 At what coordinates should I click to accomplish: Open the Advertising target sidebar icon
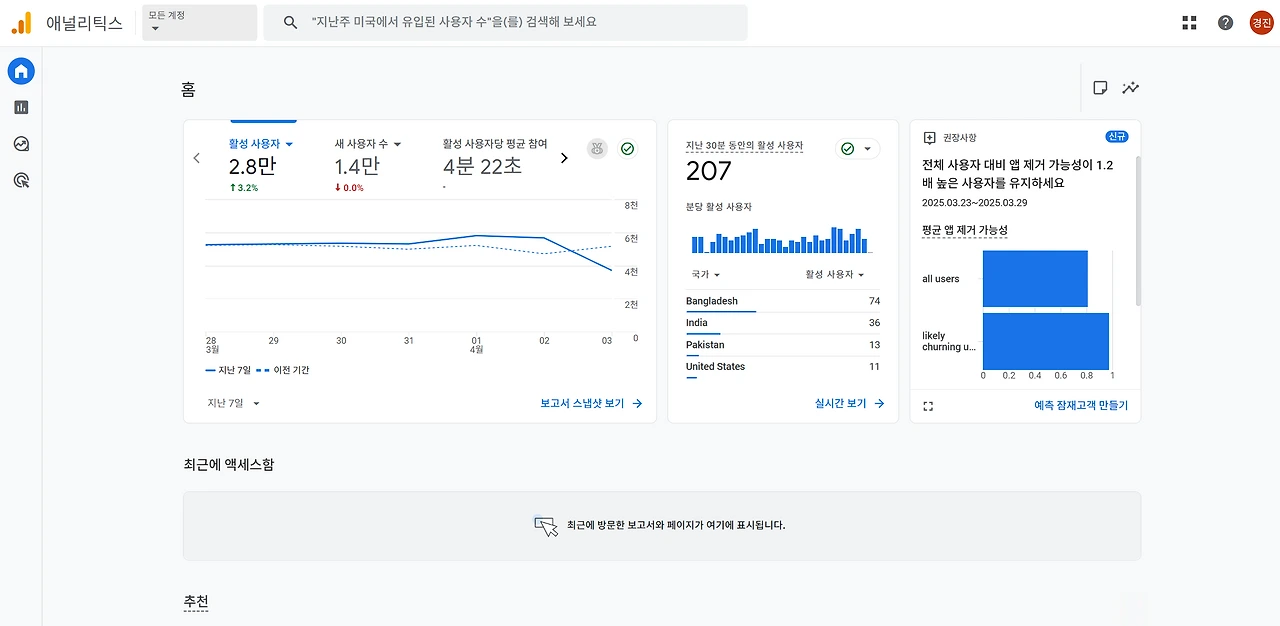[21, 180]
